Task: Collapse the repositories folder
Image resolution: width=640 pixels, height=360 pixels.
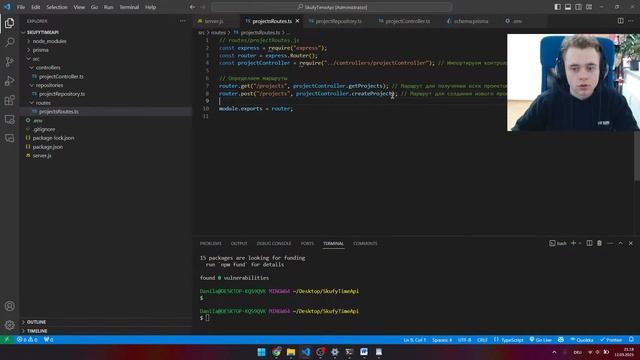Action: [49, 85]
